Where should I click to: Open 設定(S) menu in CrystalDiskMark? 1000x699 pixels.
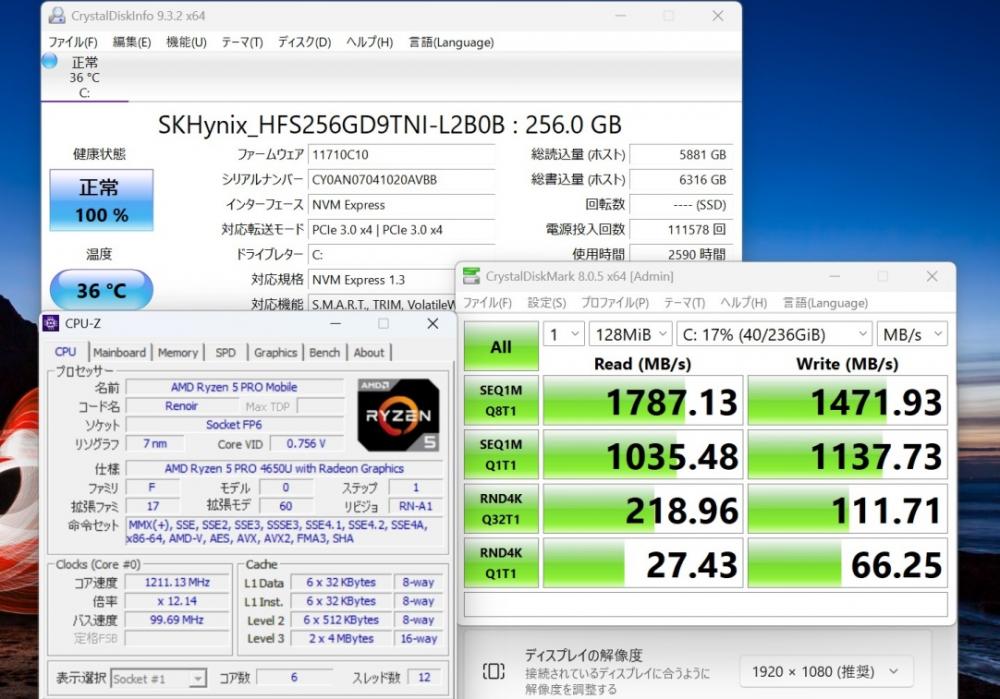(547, 303)
